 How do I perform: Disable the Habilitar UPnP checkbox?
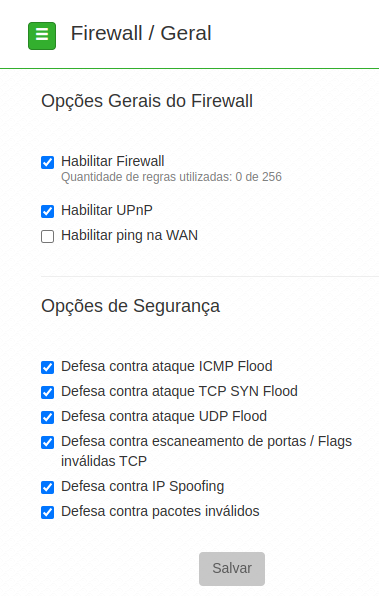coord(48,211)
